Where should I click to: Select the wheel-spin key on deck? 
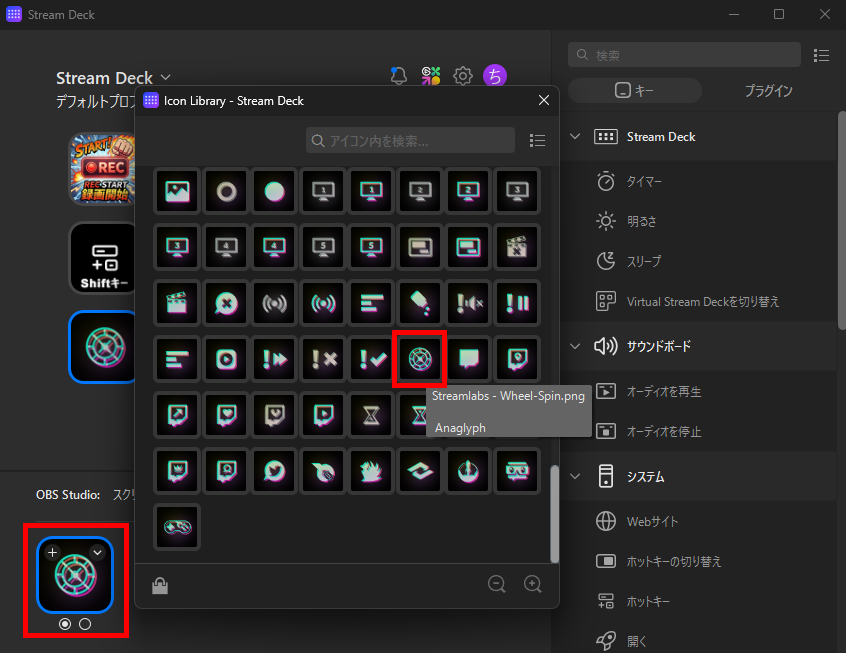tap(102, 347)
